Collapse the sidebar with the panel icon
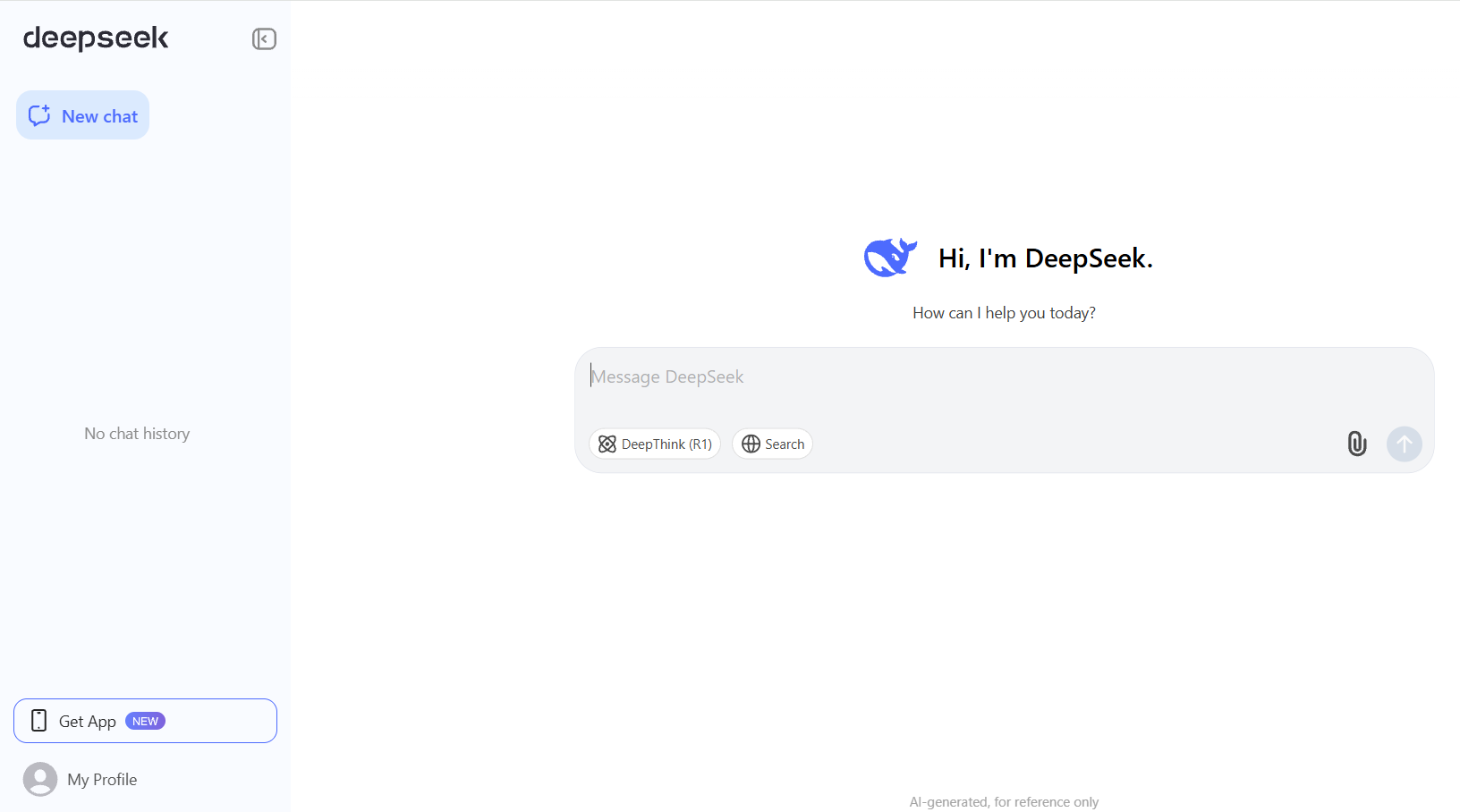Viewport: 1460px width, 812px height. tap(264, 38)
